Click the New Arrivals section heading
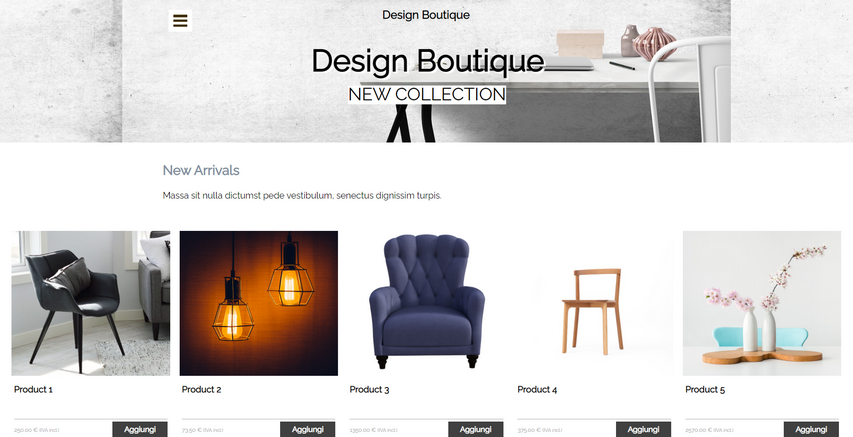Image resolution: width=853 pixels, height=437 pixels. 201,170
